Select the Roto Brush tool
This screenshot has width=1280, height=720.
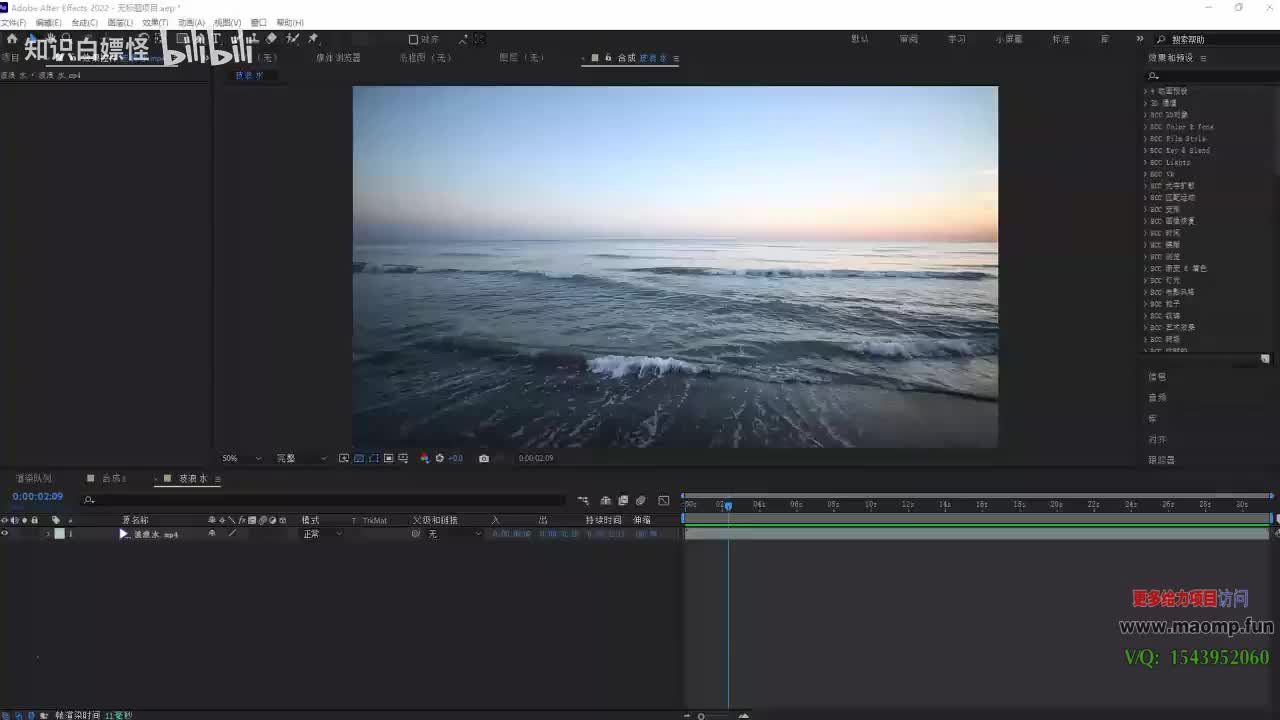(x=292, y=39)
